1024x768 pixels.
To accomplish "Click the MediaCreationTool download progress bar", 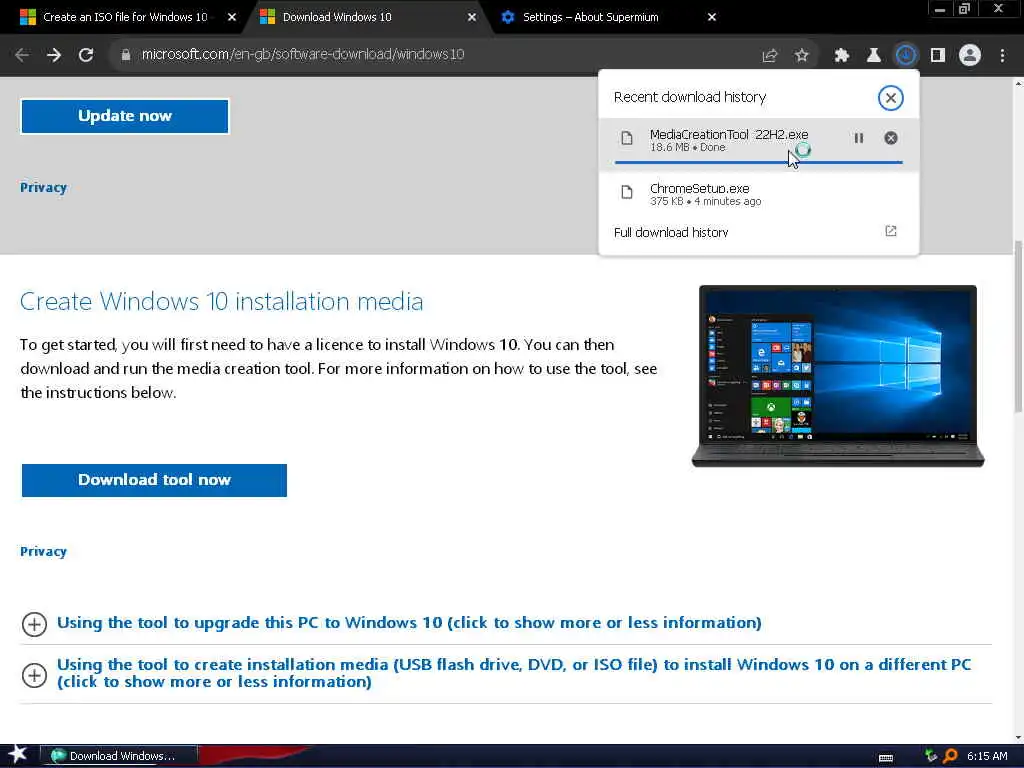I will coord(758,162).
